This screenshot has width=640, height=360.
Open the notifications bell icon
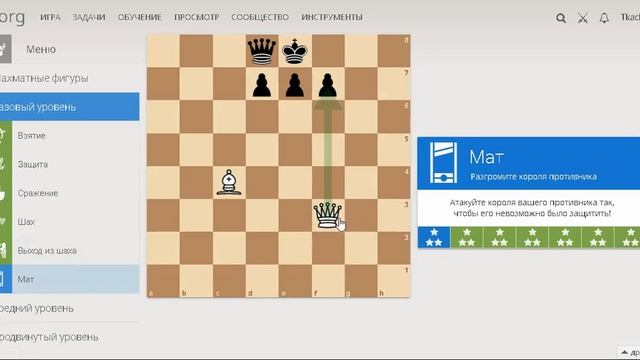[x=604, y=18]
